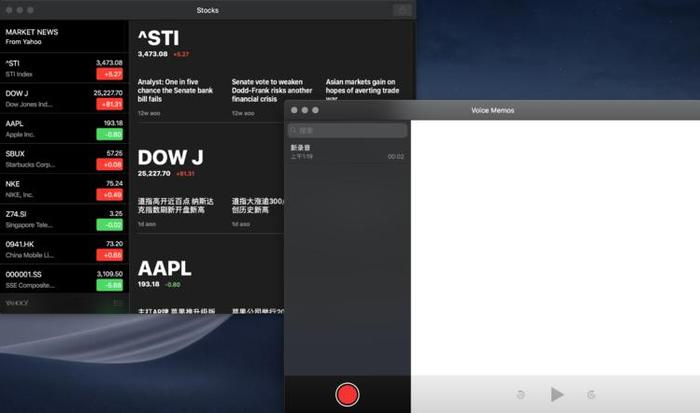Click the Stocks window title bar text
The image size is (700, 413).
pyautogui.click(x=208, y=10)
